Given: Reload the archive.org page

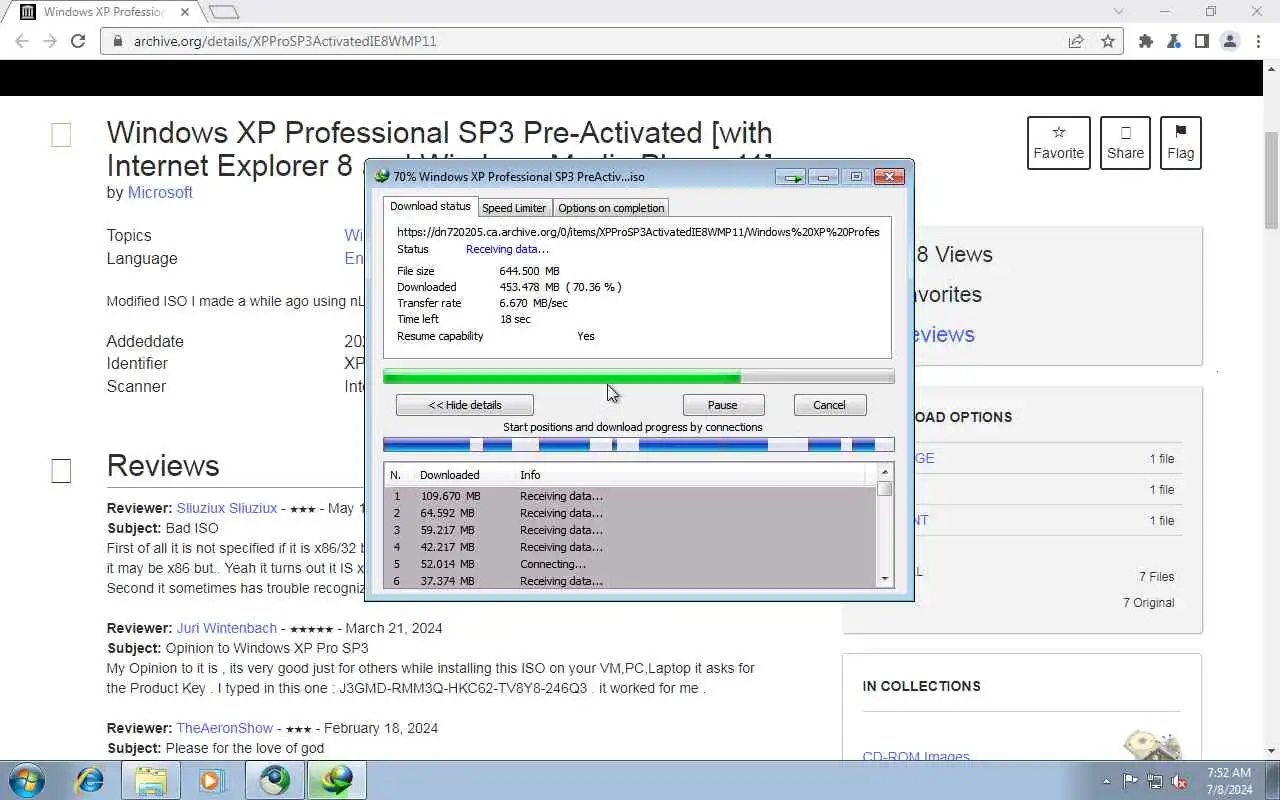Looking at the screenshot, I should [78, 41].
